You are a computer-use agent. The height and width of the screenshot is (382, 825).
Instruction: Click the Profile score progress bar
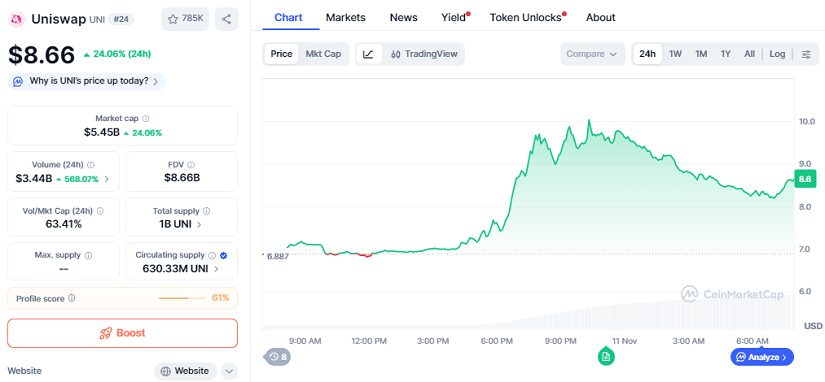tap(182, 298)
